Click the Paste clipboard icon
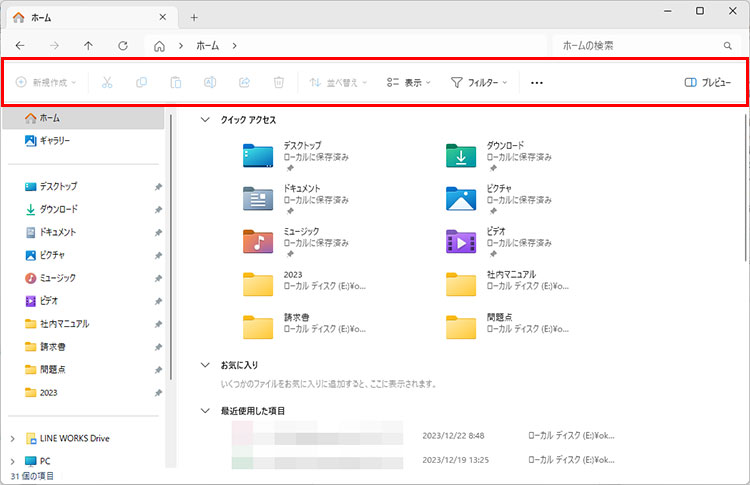 pyautogui.click(x=175, y=82)
